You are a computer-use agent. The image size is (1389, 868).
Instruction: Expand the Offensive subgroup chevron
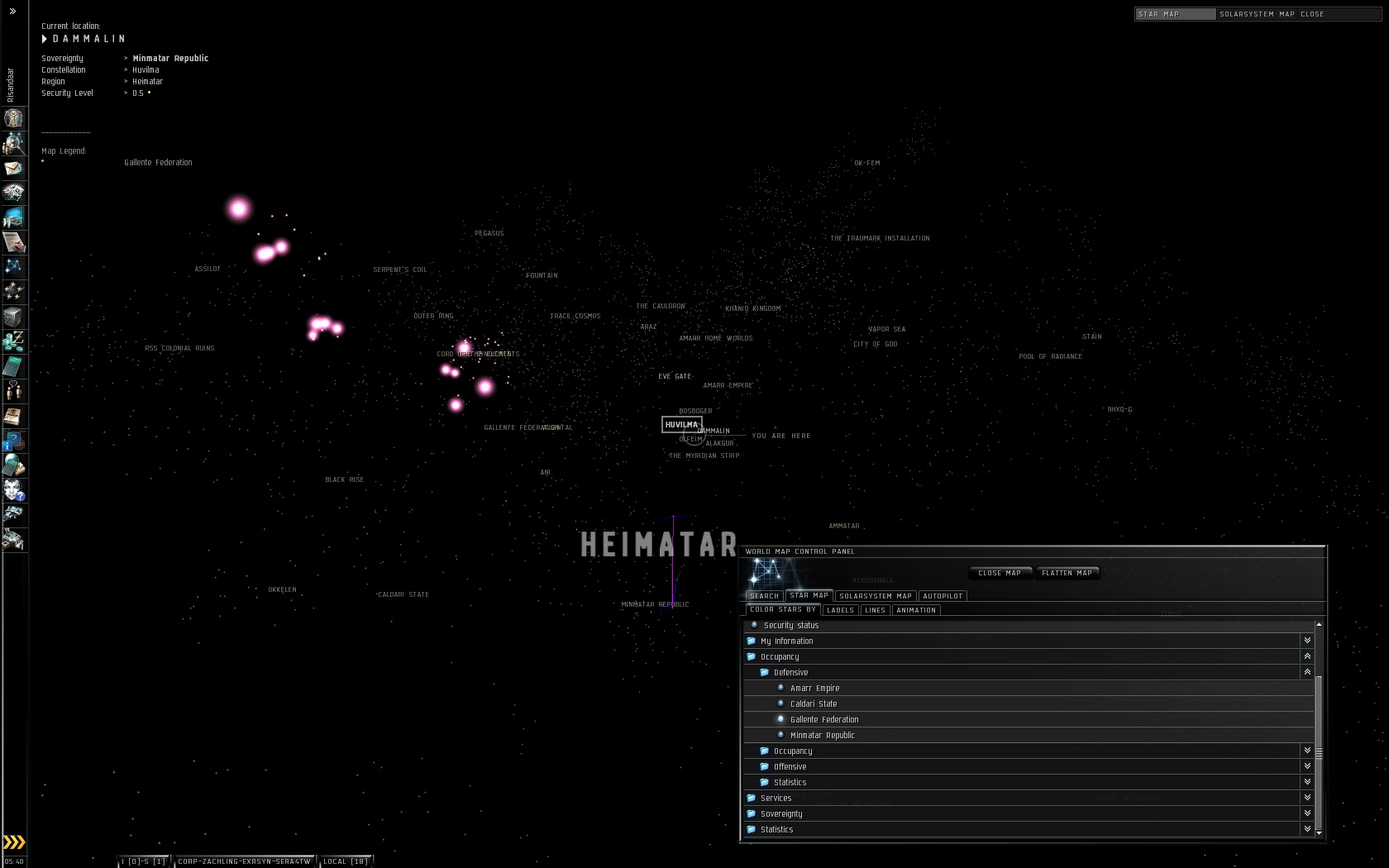pos(1307,766)
